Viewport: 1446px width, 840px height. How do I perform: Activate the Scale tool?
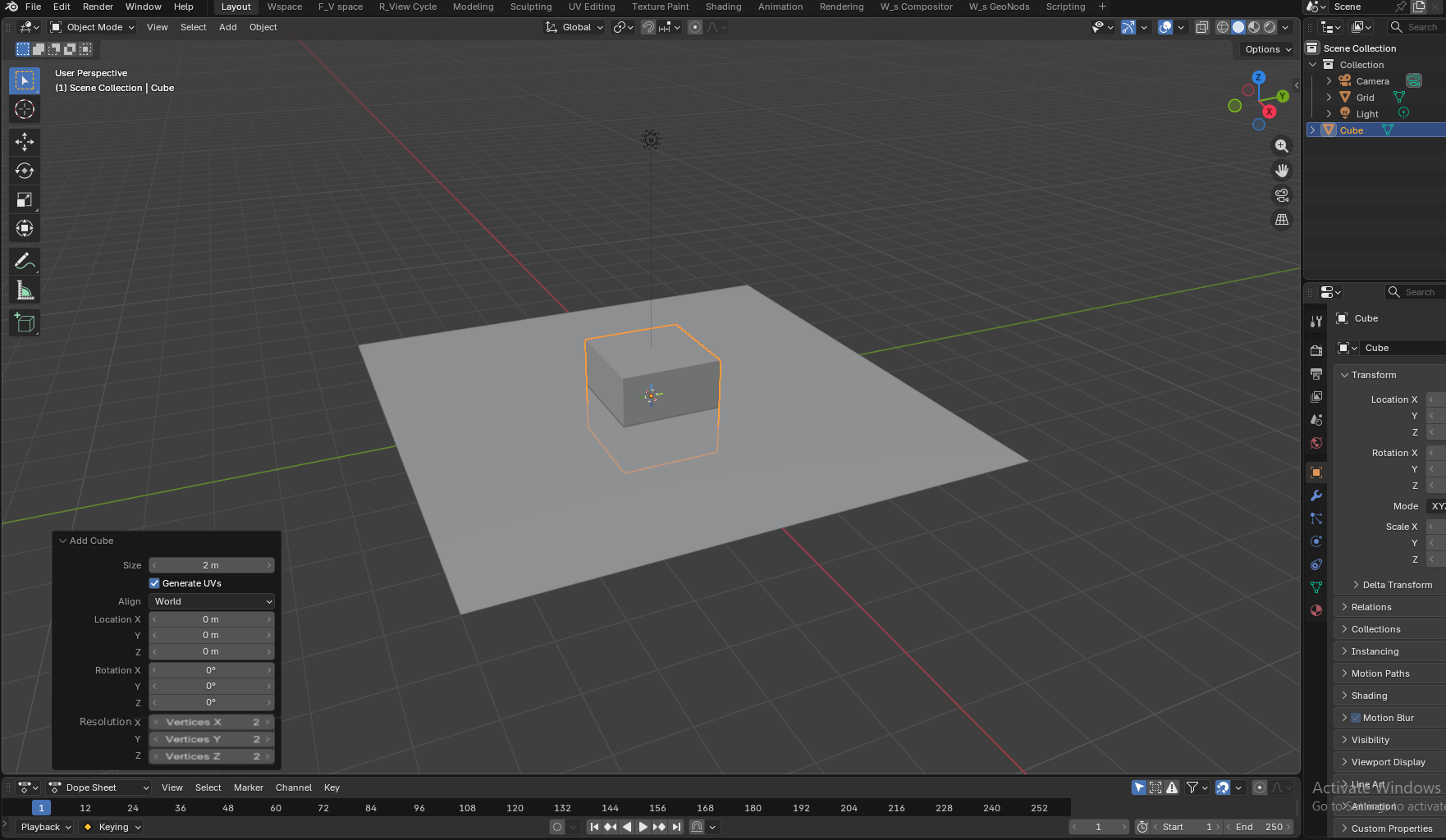(x=25, y=199)
